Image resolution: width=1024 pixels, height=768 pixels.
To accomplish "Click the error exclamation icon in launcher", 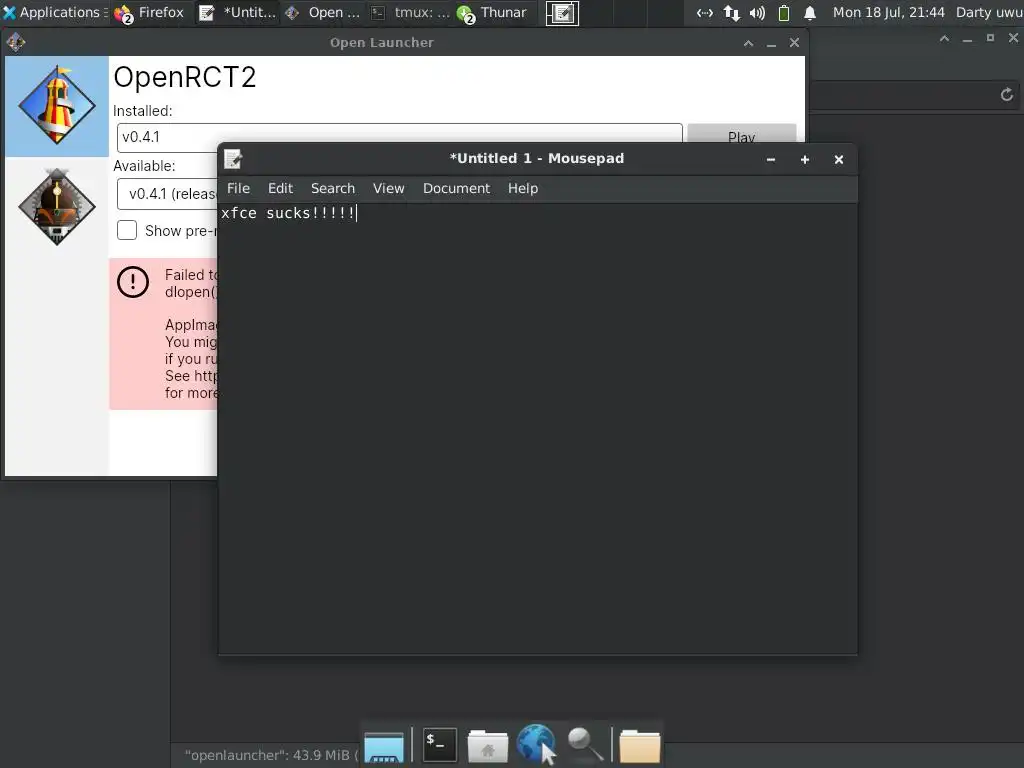I will click(133, 283).
